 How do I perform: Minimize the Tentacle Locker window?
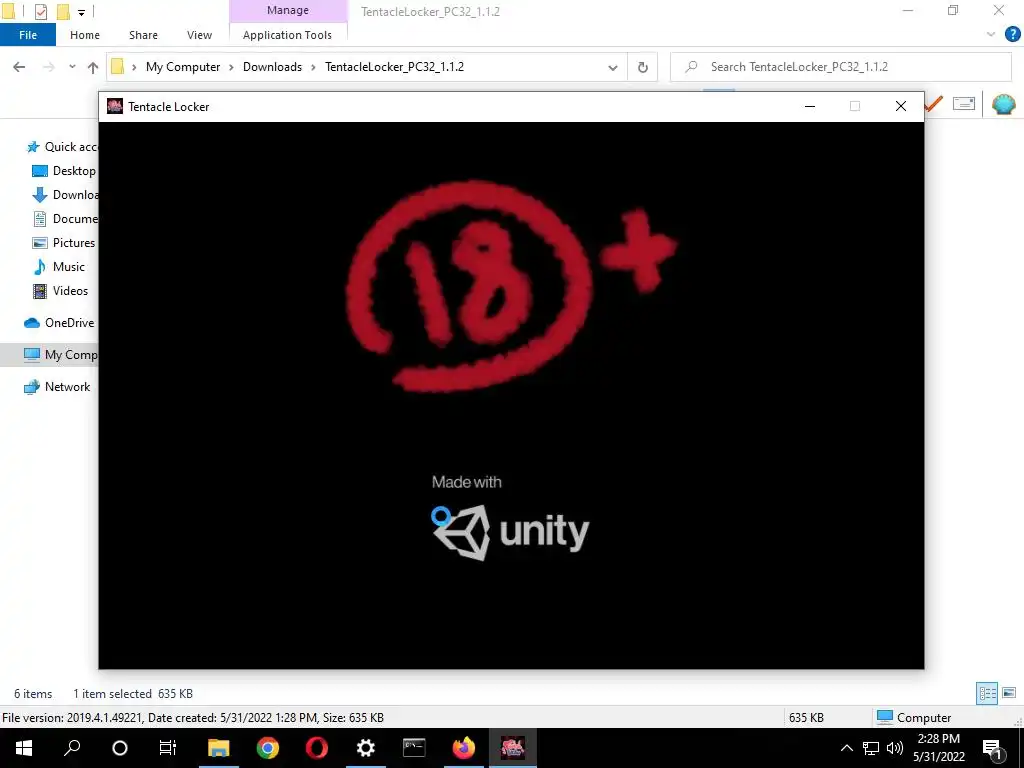[x=810, y=106]
